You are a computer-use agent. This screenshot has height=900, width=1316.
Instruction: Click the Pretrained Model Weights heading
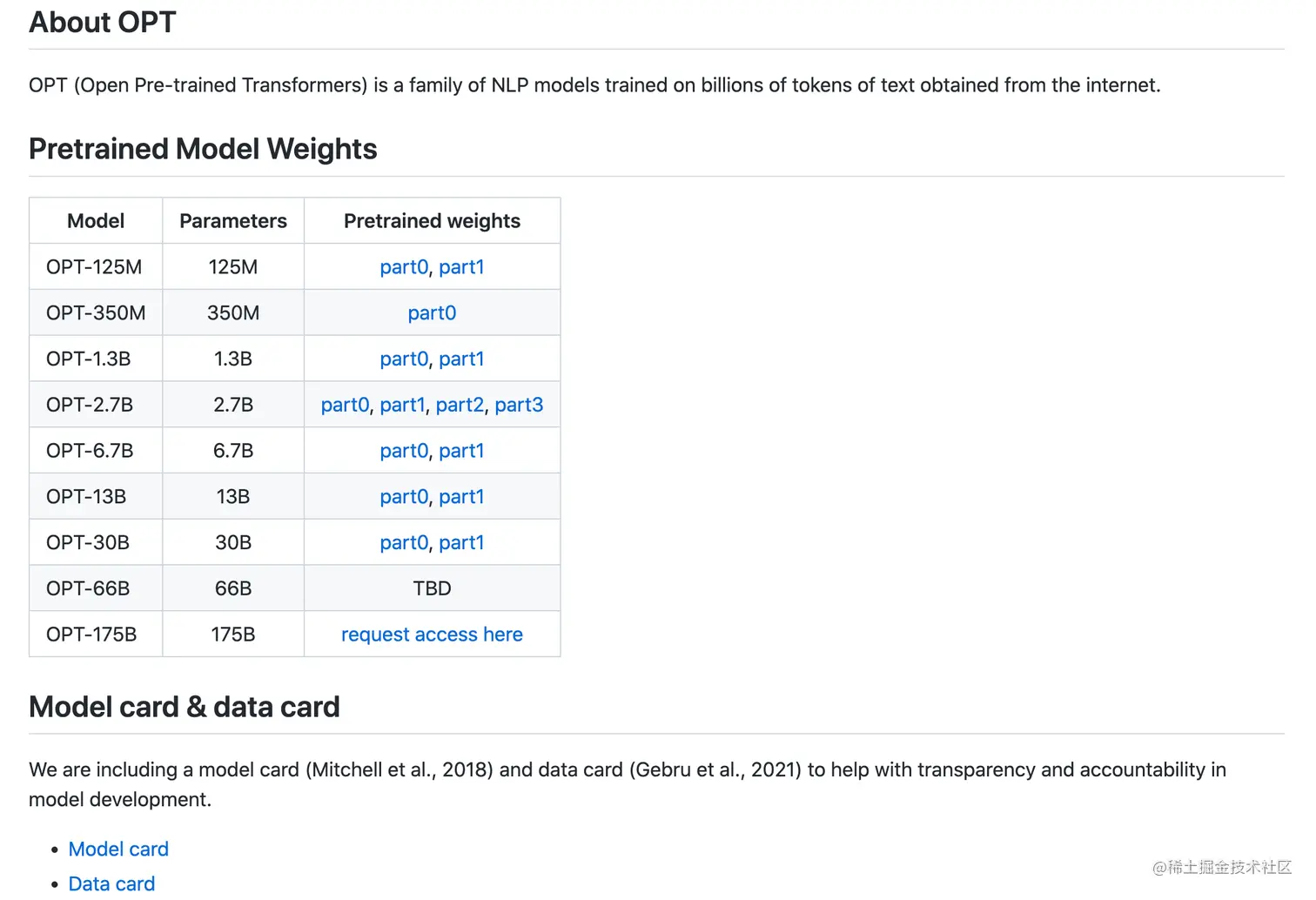click(x=203, y=150)
